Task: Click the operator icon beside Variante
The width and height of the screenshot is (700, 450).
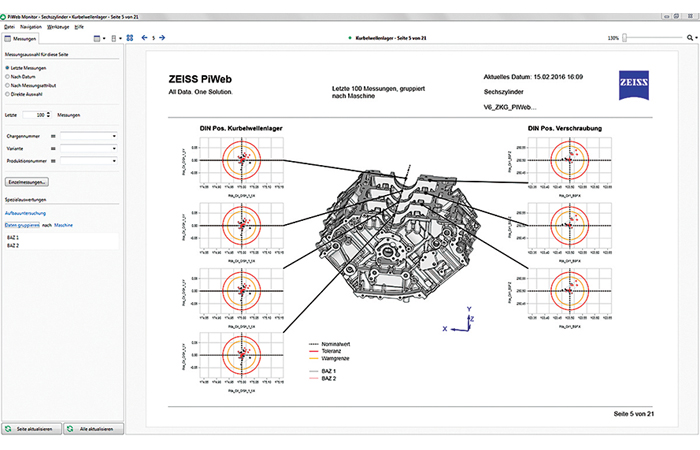Action: click(x=53, y=148)
